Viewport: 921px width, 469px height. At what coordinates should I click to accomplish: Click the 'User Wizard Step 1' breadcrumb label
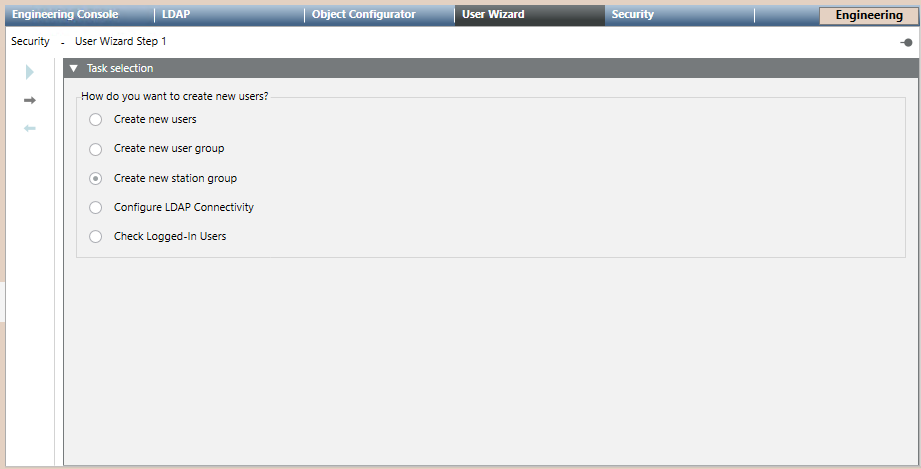click(121, 42)
